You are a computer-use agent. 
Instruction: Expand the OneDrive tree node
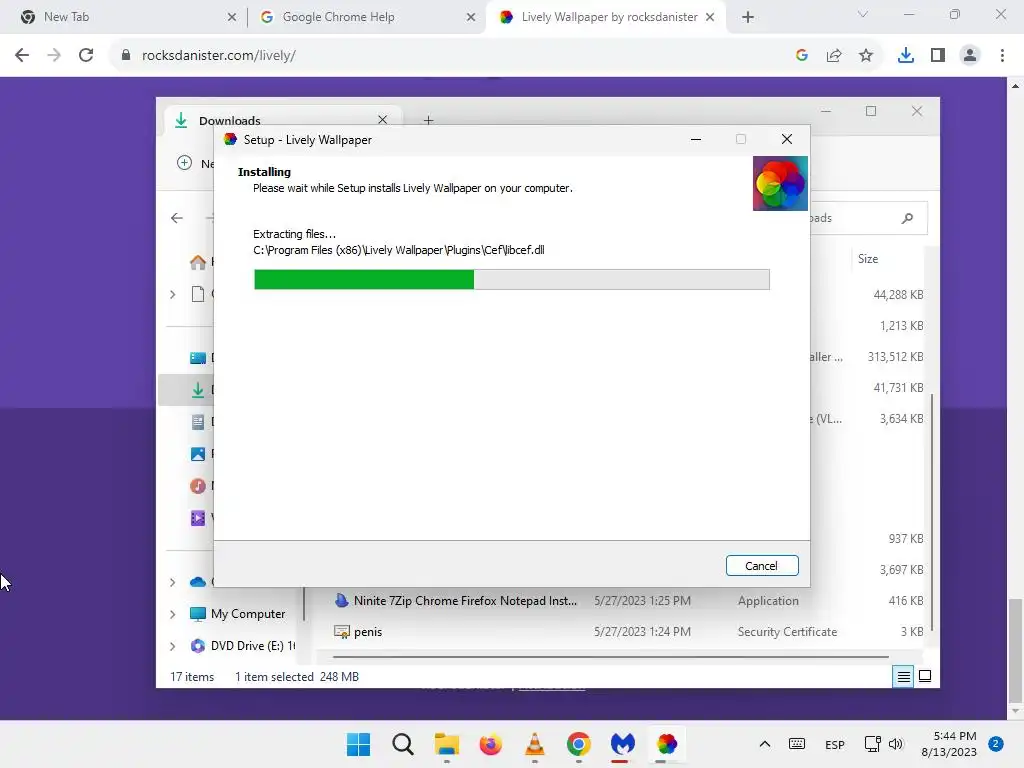point(172,582)
